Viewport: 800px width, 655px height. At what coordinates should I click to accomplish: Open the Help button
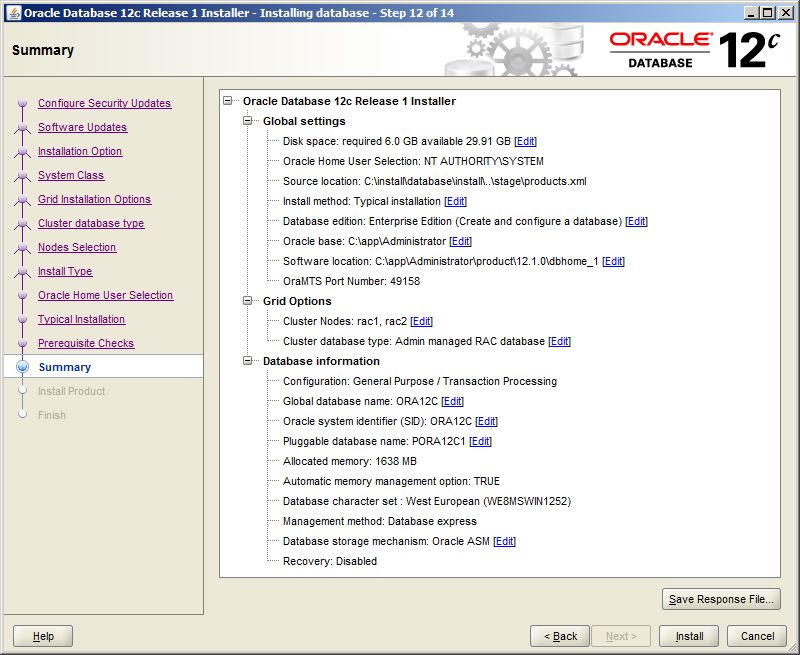tap(43, 636)
